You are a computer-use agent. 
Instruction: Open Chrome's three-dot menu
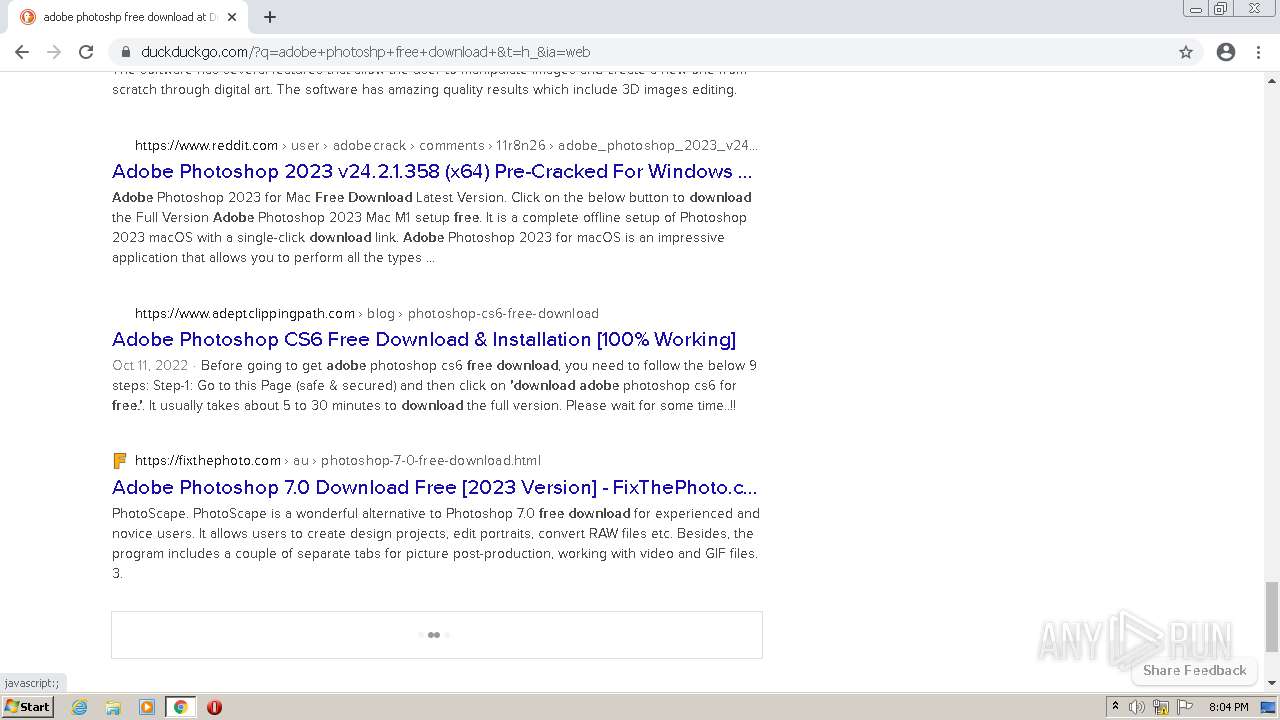(x=1258, y=52)
